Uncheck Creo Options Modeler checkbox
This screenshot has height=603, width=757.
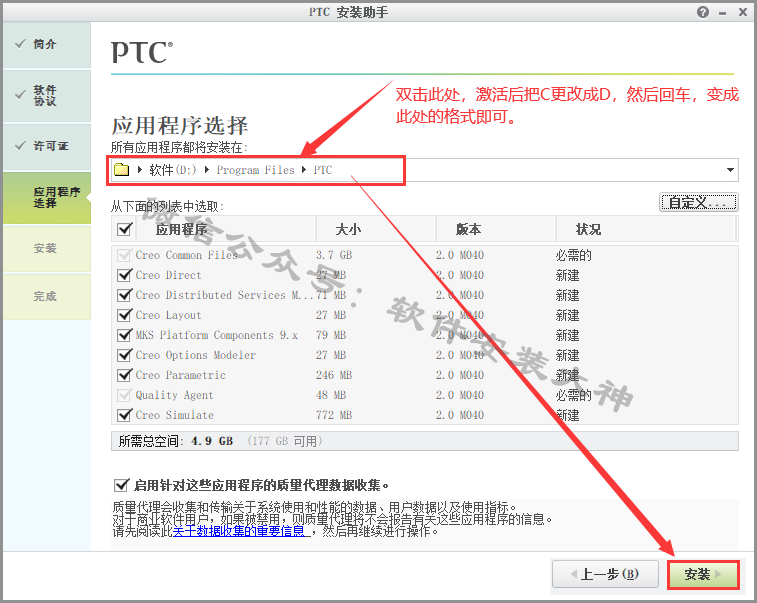pyautogui.click(x=125, y=355)
